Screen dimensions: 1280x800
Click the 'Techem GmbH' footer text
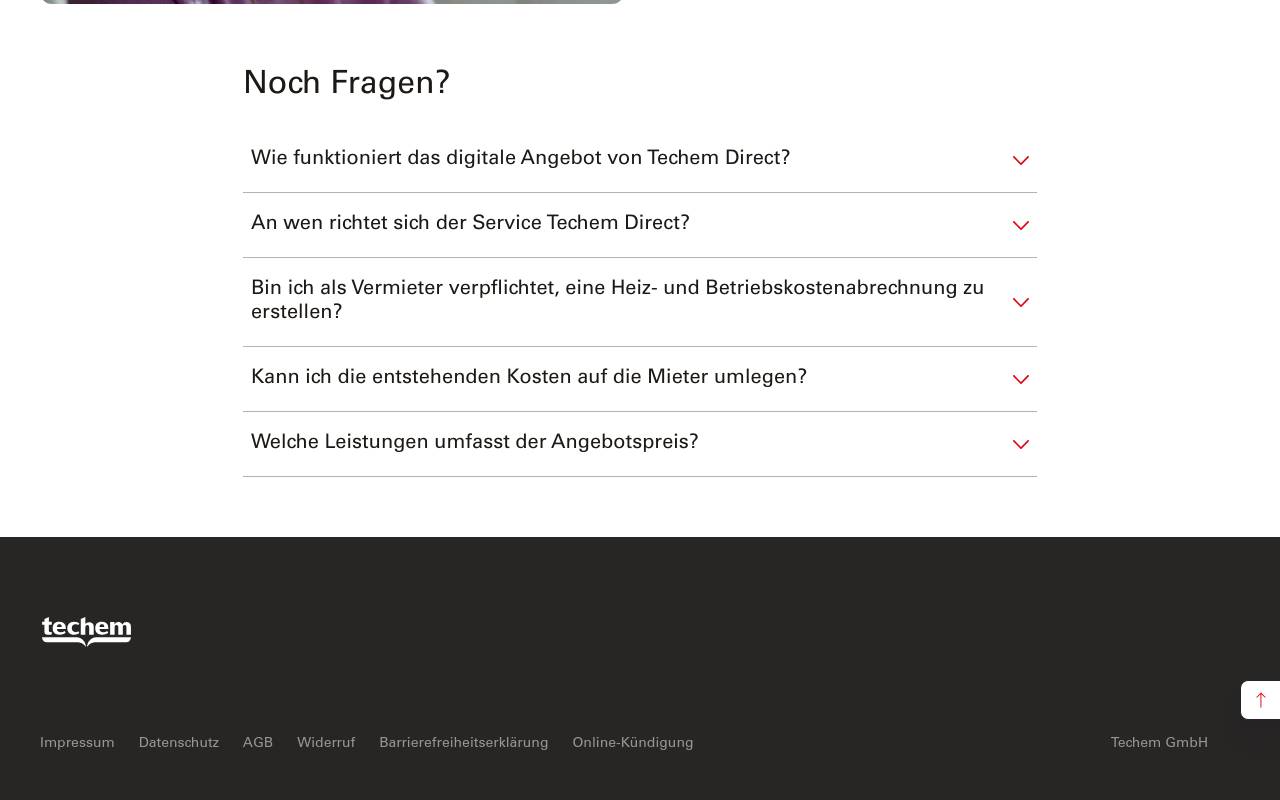pos(1159,742)
